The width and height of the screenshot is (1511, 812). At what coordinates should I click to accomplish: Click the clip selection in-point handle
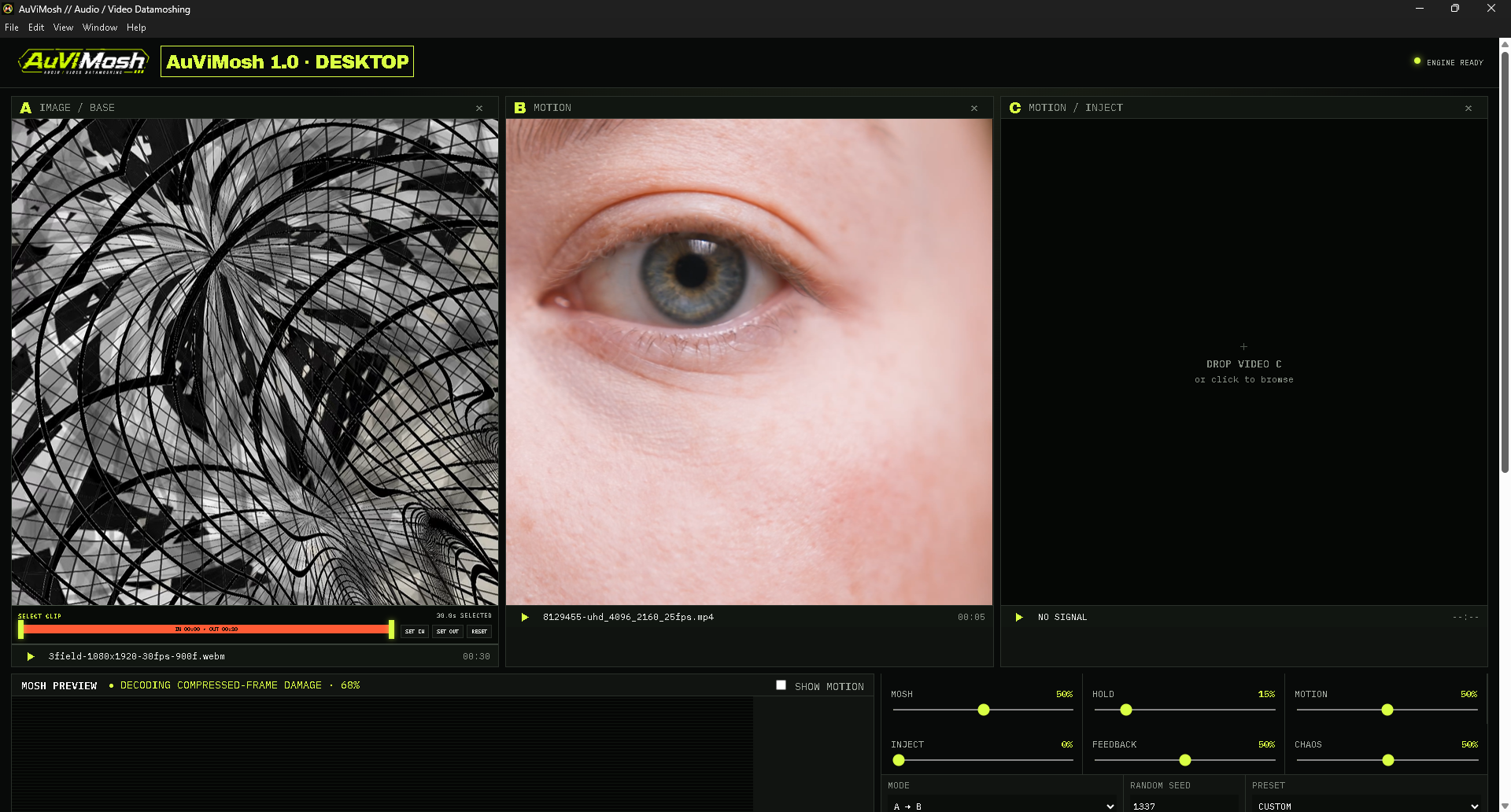[20, 629]
